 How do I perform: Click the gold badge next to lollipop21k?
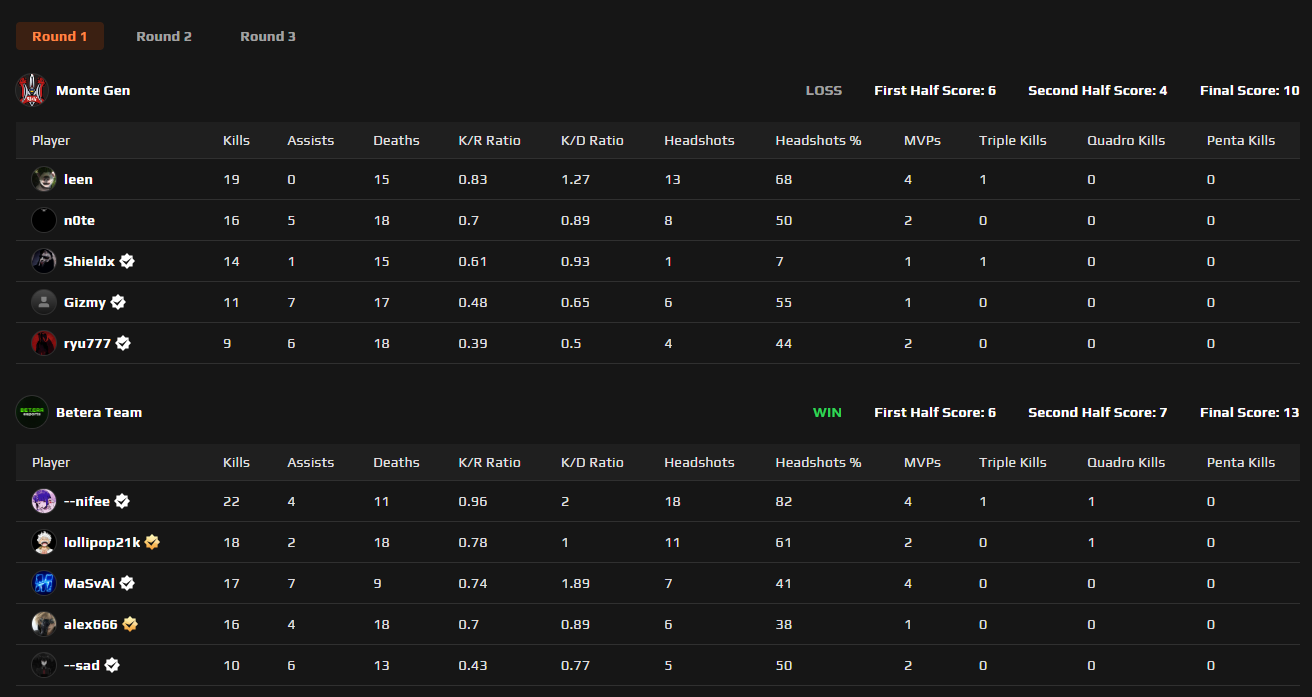(x=152, y=542)
